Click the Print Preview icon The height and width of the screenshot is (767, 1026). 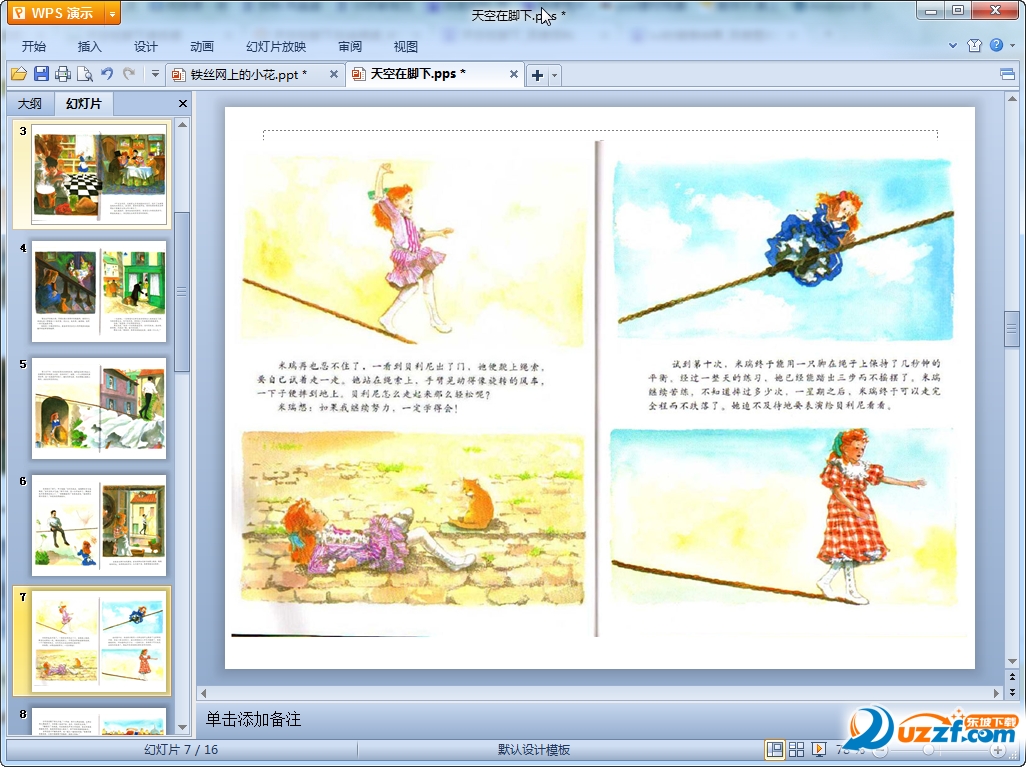pos(84,74)
